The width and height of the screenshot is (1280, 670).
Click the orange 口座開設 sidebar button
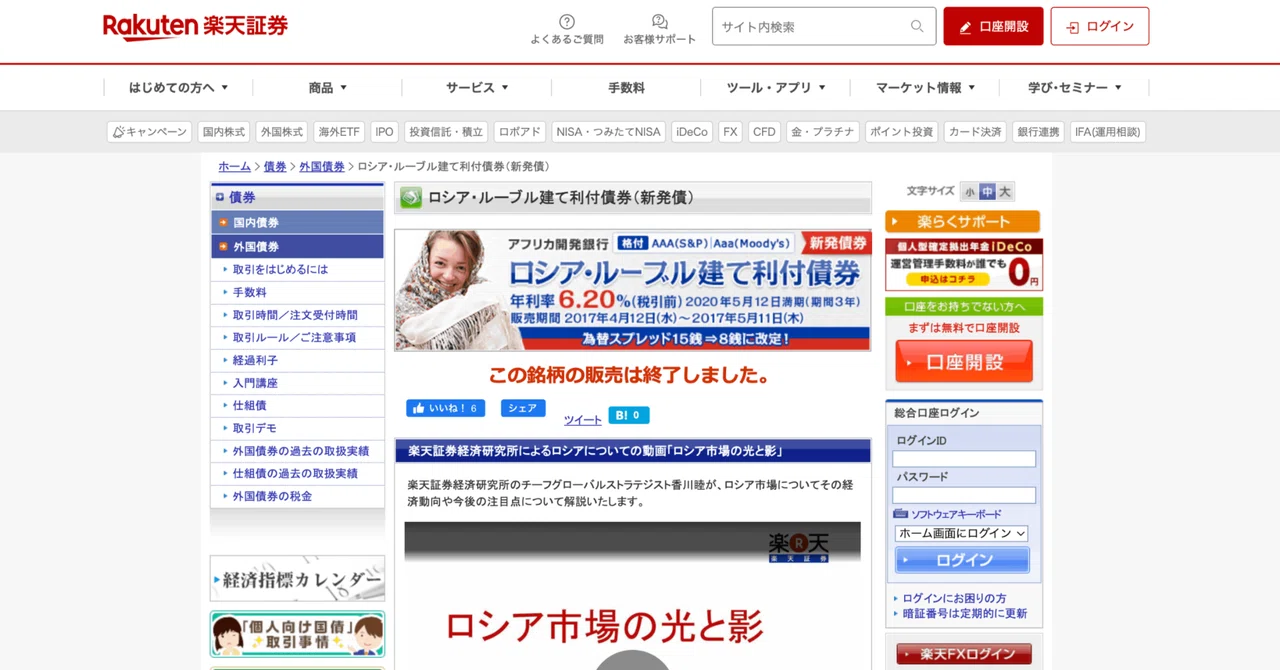pos(964,361)
